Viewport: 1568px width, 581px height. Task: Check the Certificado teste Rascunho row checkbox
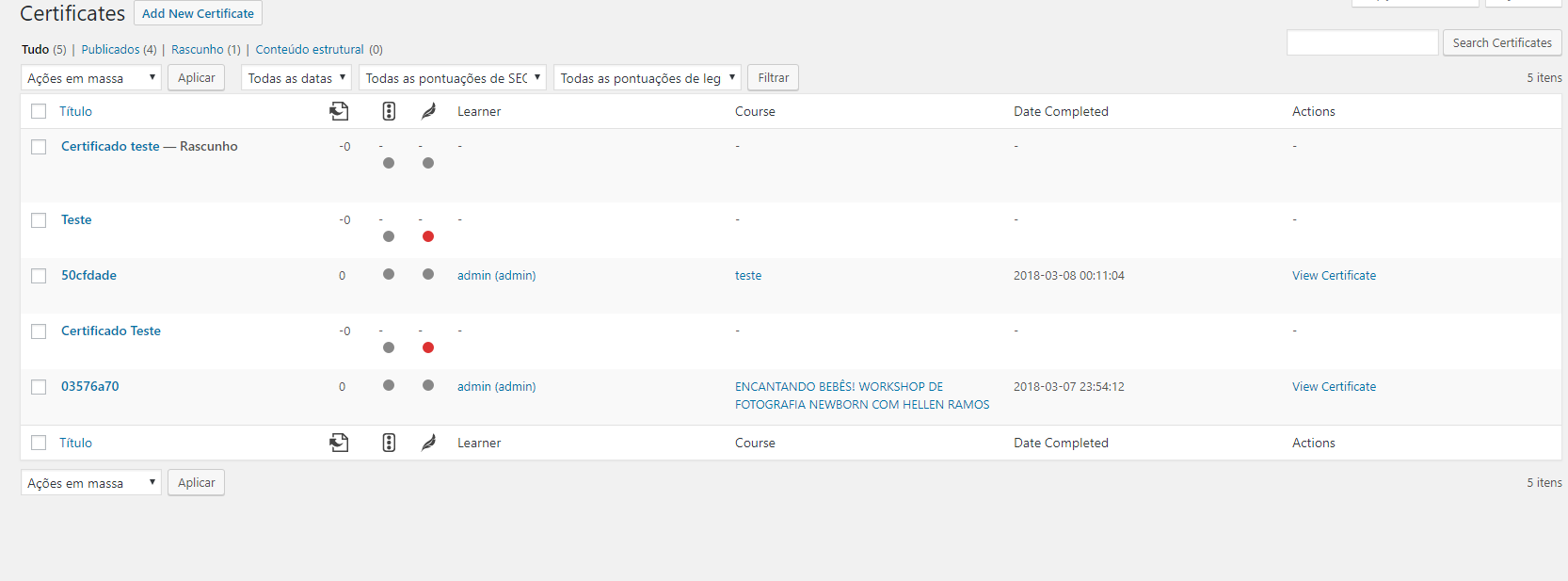point(39,147)
